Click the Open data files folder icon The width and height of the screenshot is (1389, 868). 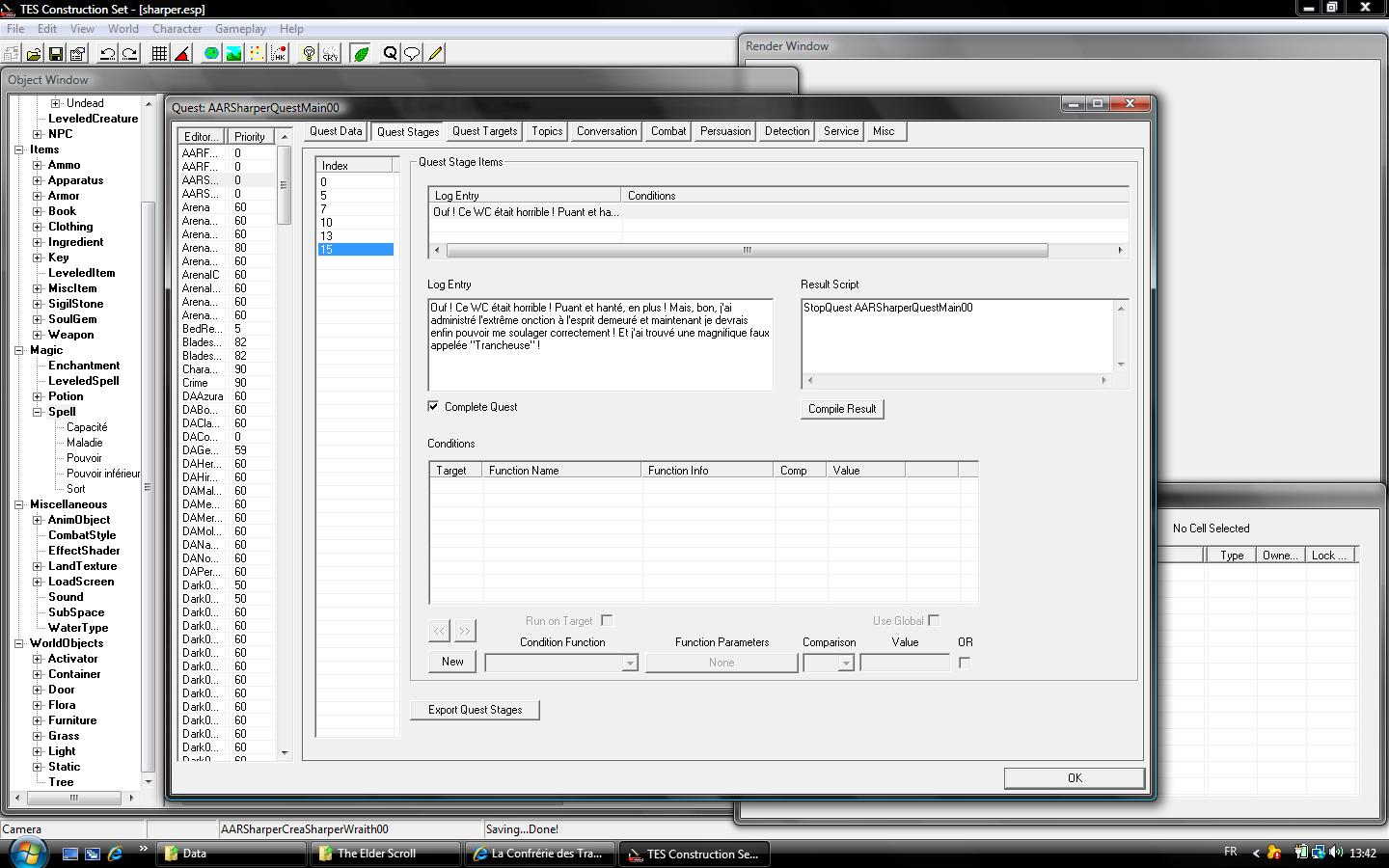[34, 54]
